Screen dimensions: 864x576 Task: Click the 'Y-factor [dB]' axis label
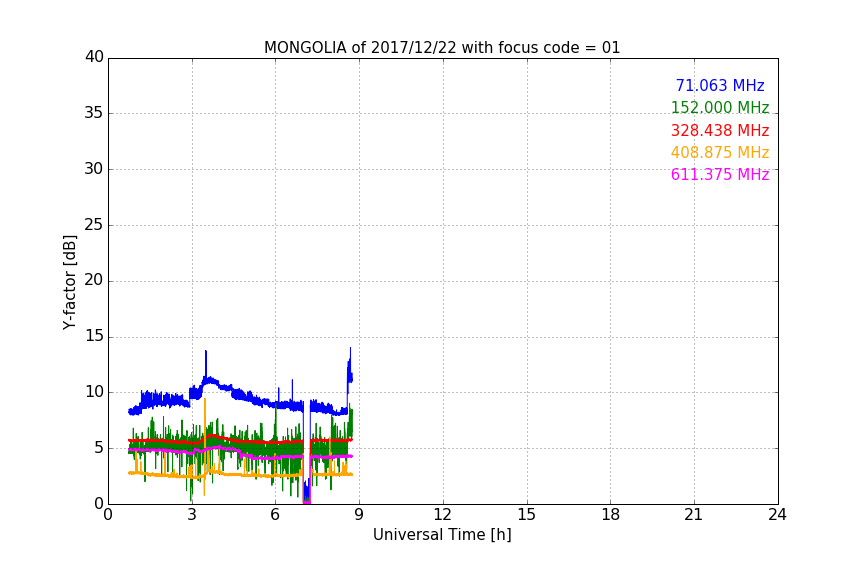point(69,282)
